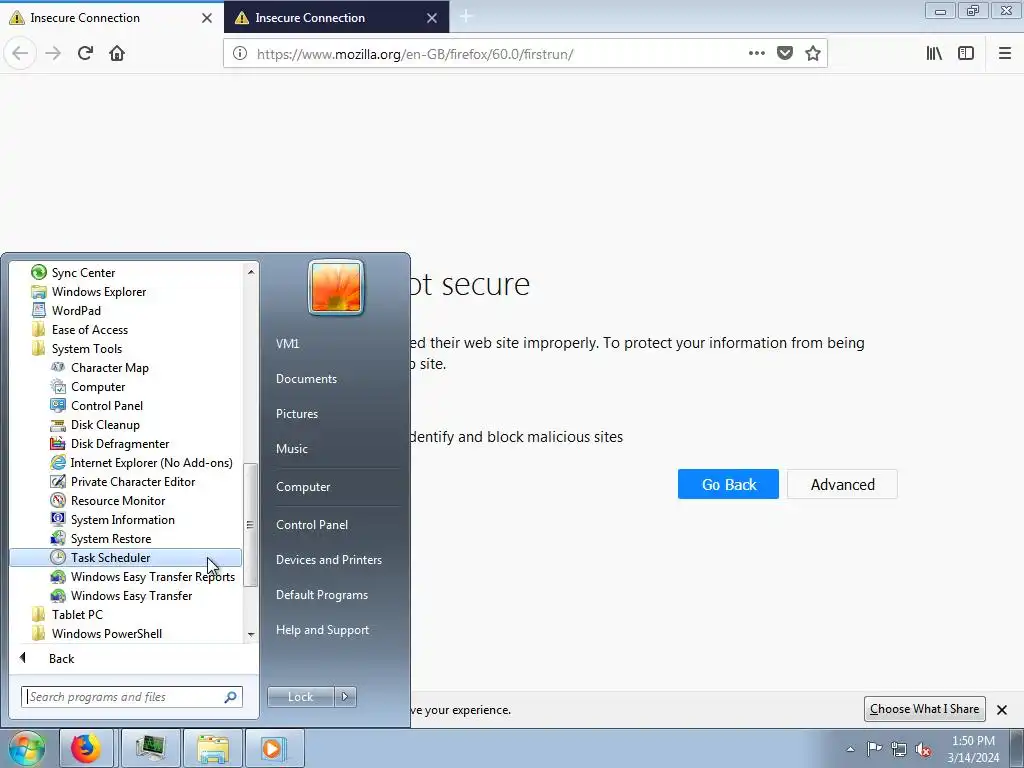This screenshot has height=768, width=1024.
Task: Close the second Insecure Connection tab
Action: coord(432,18)
